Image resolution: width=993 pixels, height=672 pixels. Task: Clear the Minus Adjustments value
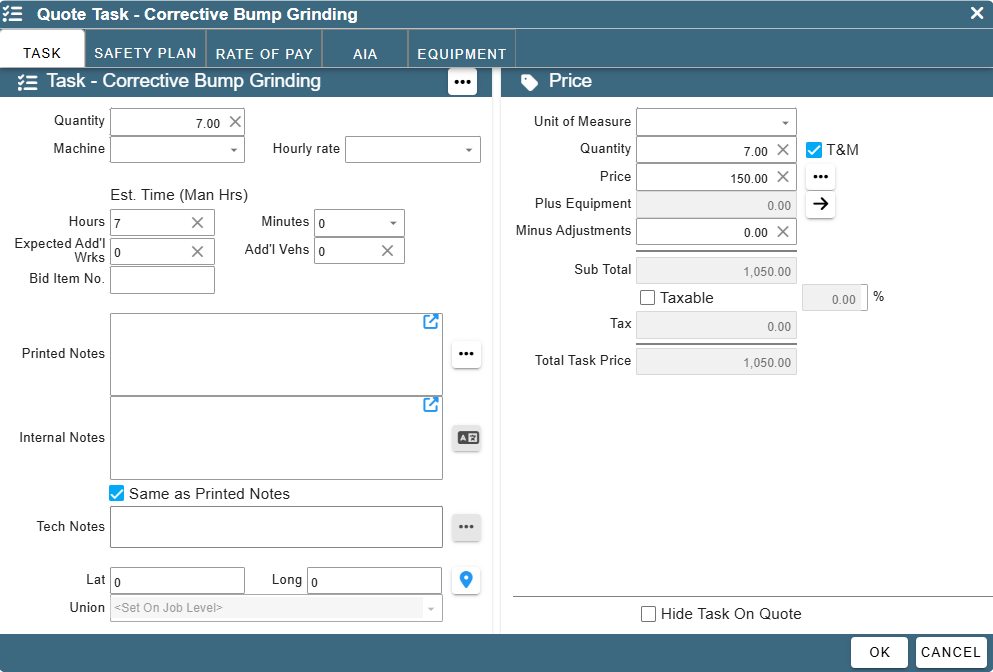point(783,231)
